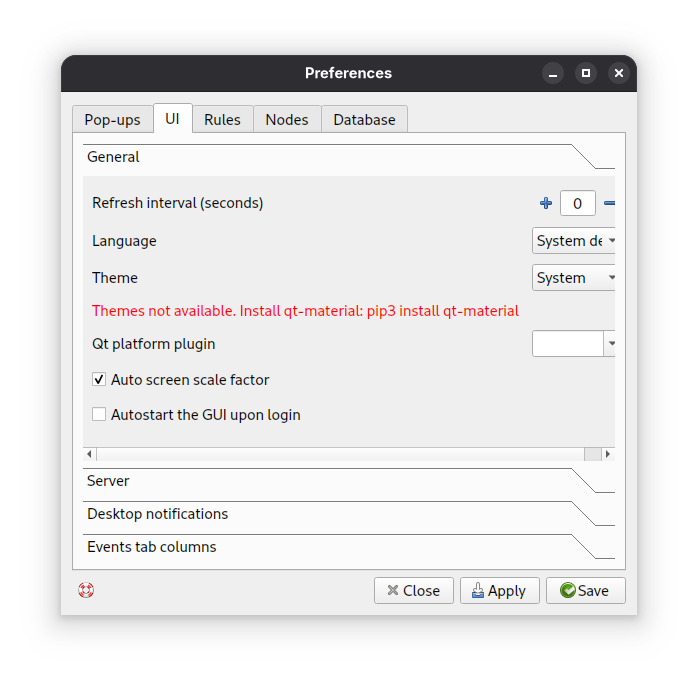Click the 'Preferences' window title

pyautogui.click(x=348, y=73)
